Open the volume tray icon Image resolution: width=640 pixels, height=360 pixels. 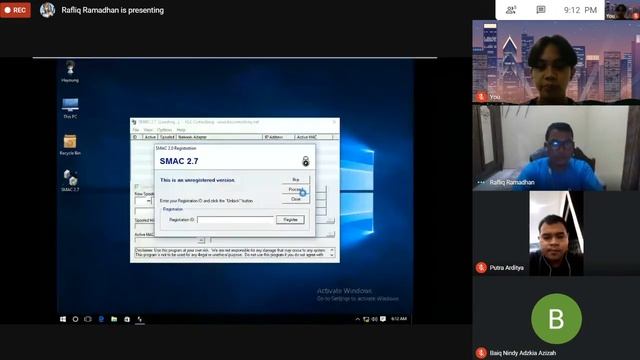374,319
